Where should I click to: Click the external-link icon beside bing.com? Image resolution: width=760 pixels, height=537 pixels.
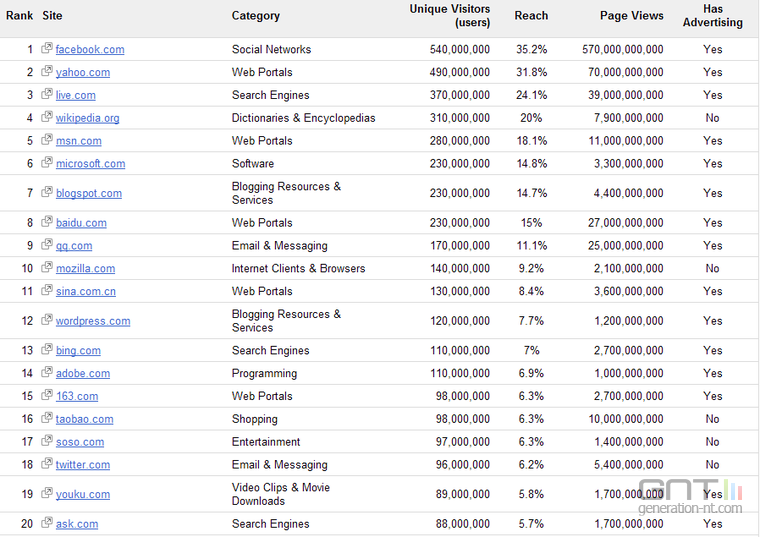47,349
